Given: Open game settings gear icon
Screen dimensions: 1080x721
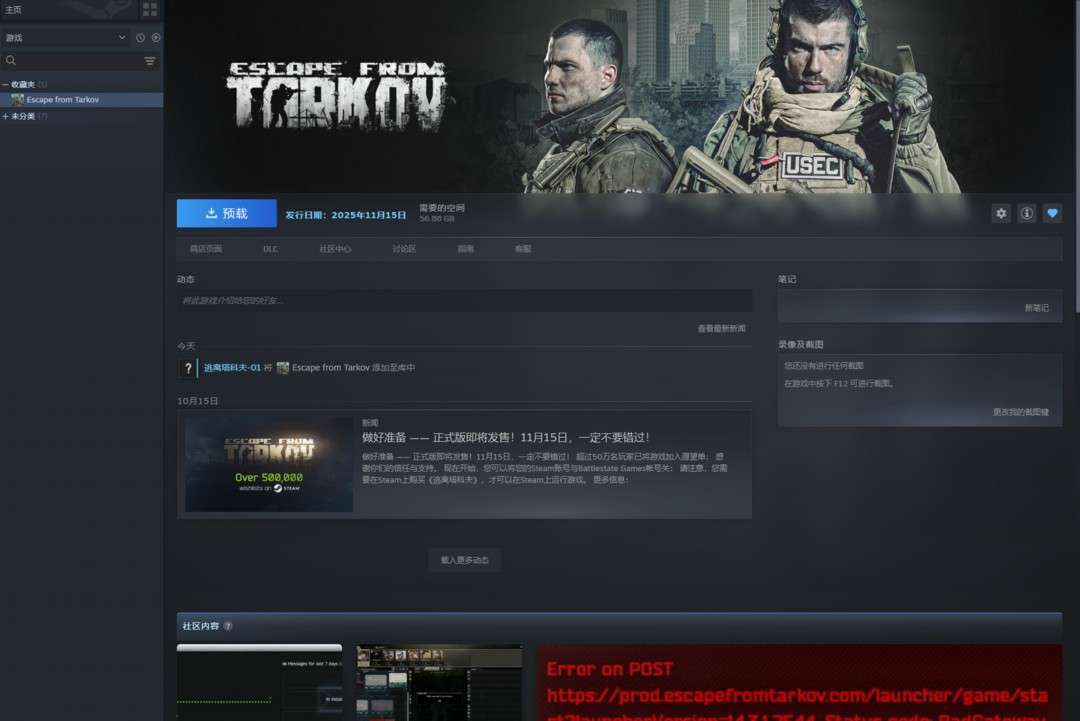Looking at the screenshot, I should coord(1000,213).
